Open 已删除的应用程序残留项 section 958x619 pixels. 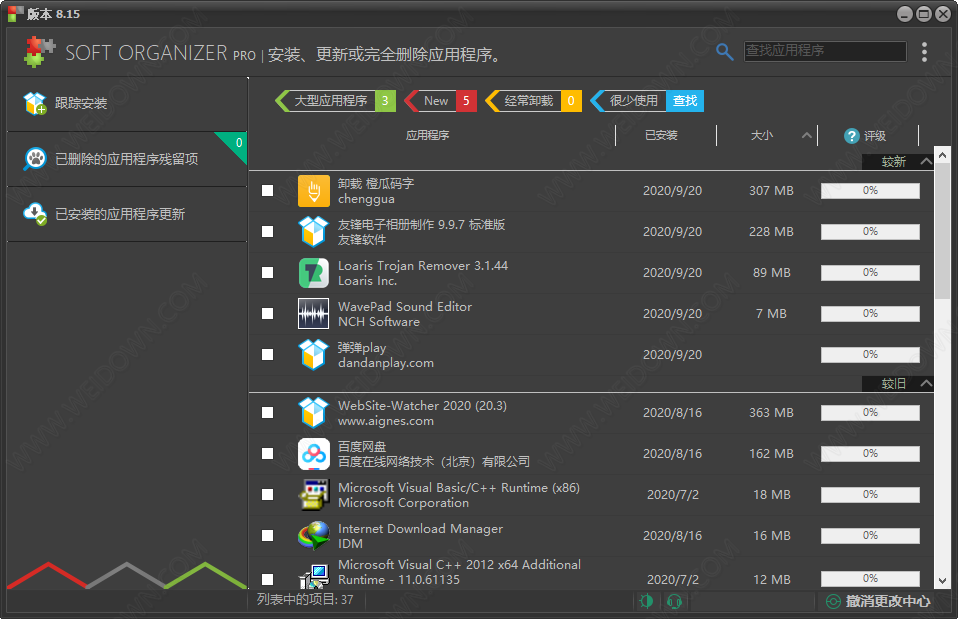click(x=127, y=159)
